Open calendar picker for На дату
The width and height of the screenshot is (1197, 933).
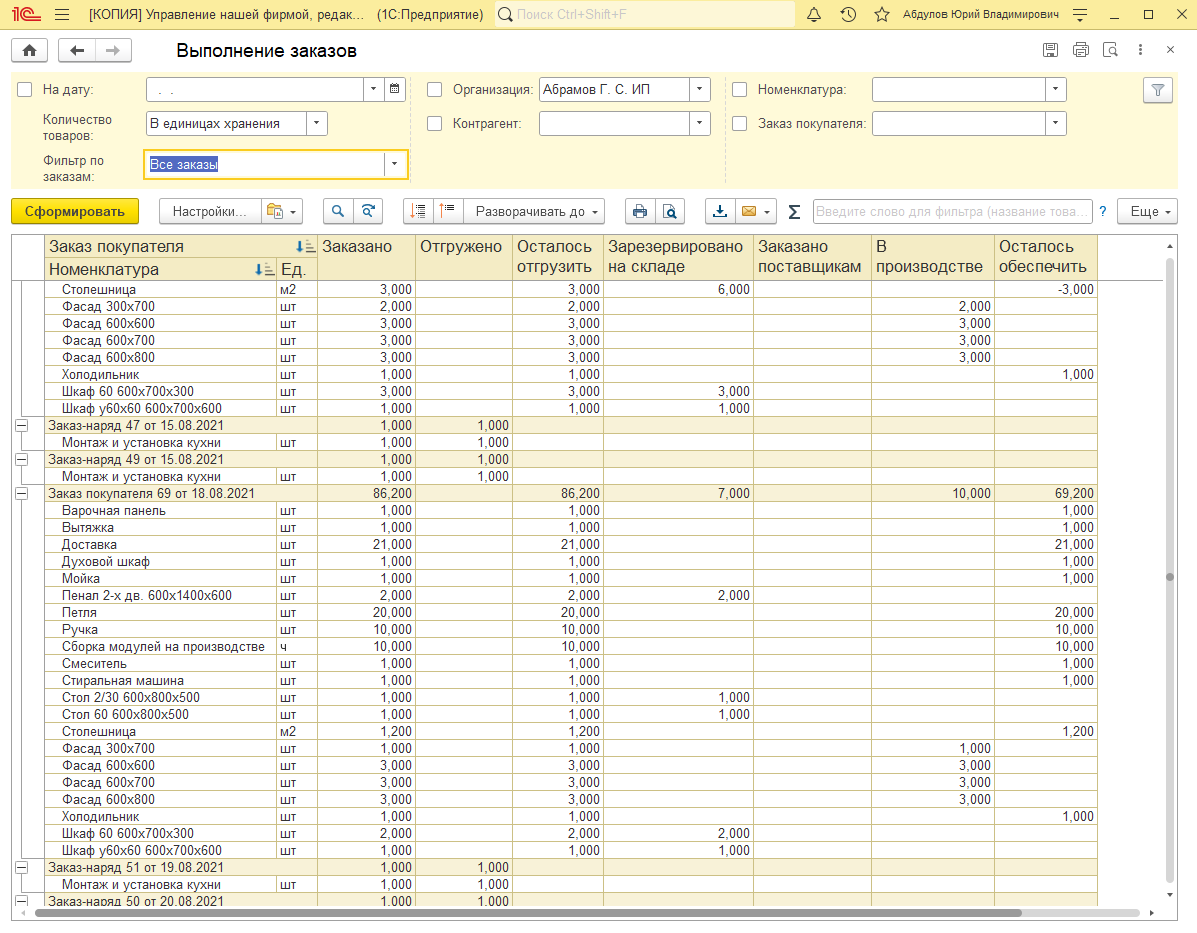tap(395, 89)
